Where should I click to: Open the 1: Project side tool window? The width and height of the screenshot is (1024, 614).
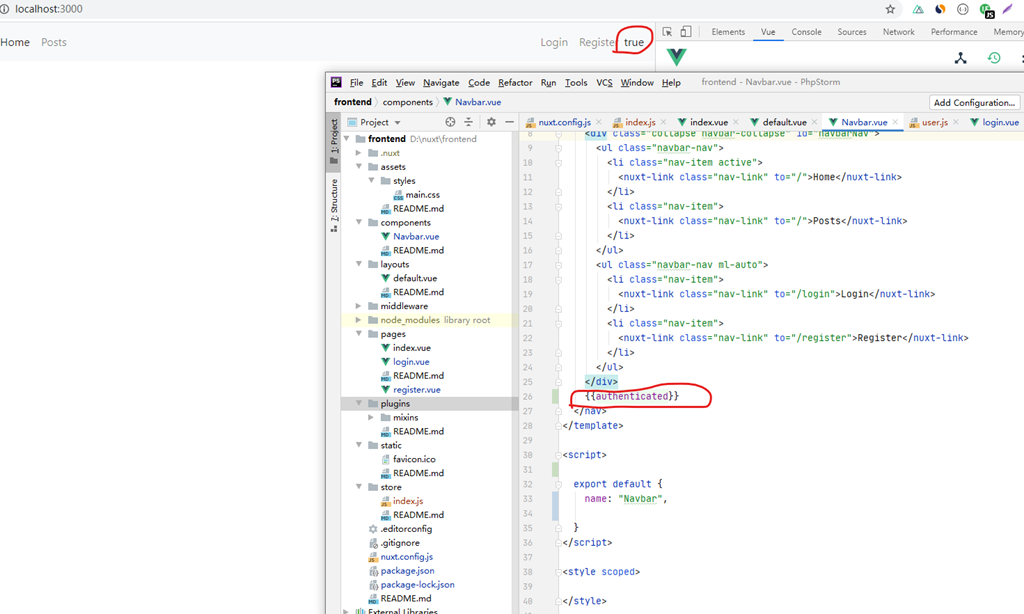(x=334, y=140)
